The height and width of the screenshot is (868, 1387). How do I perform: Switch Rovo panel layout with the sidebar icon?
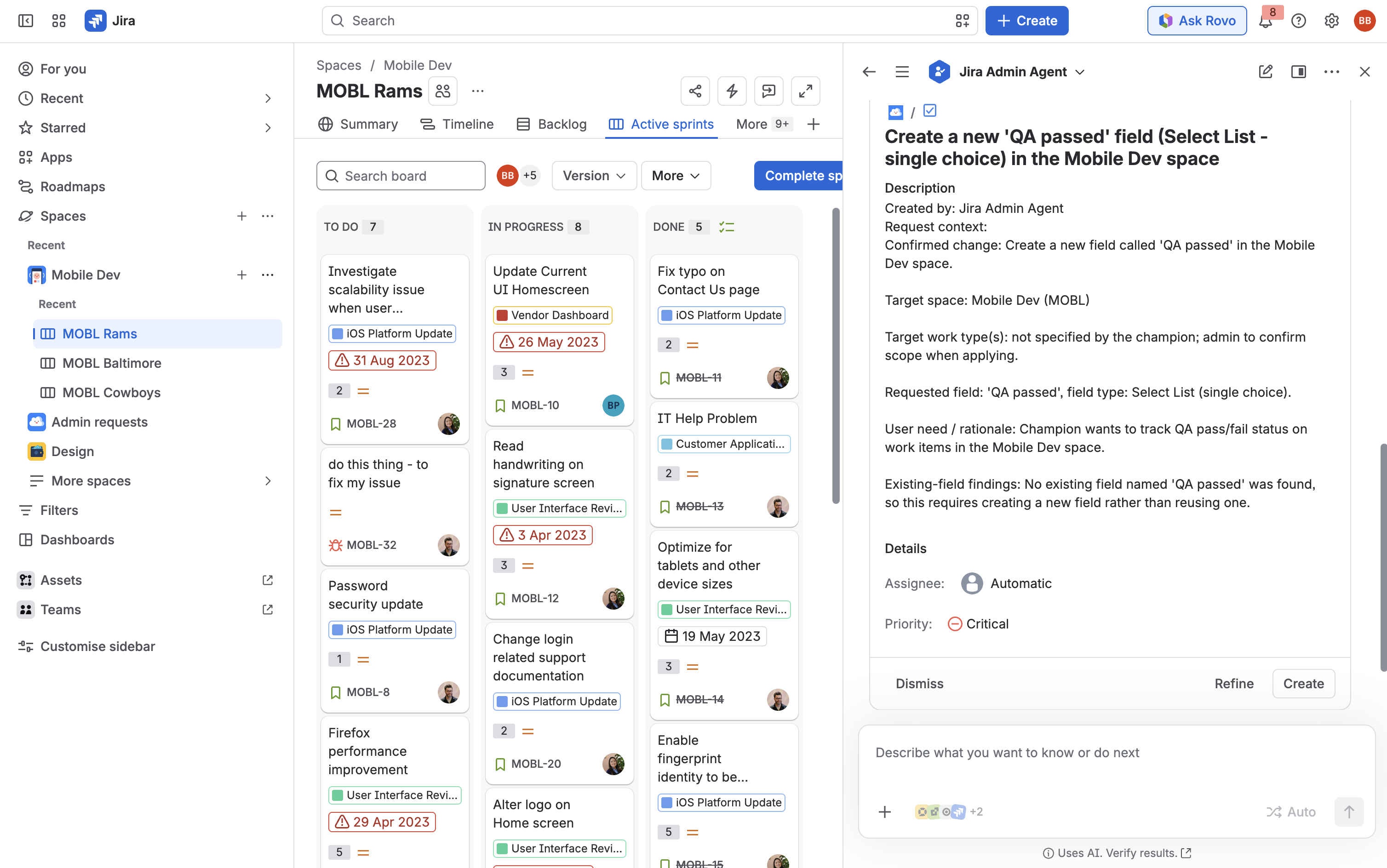click(1299, 72)
